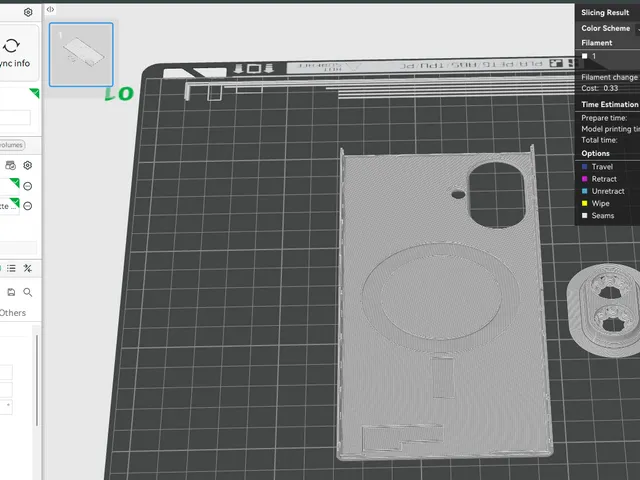Open the first filament preset dropdown
640x480 pixels.
point(9,186)
